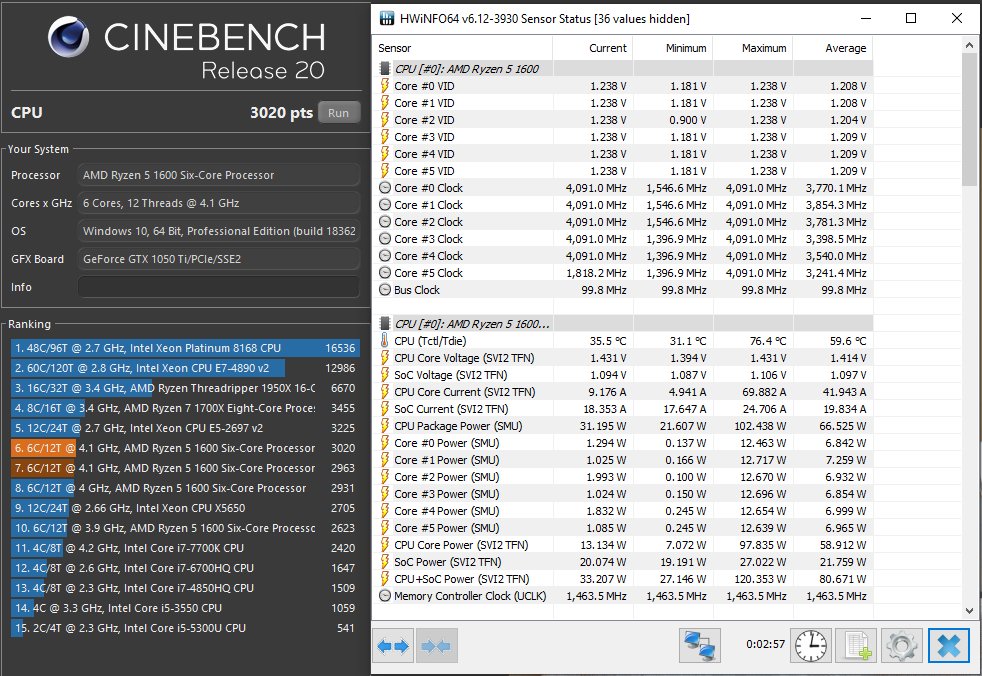Click the Cinebench logo sphere icon
This screenshot has height=676, width=982.
68,36
